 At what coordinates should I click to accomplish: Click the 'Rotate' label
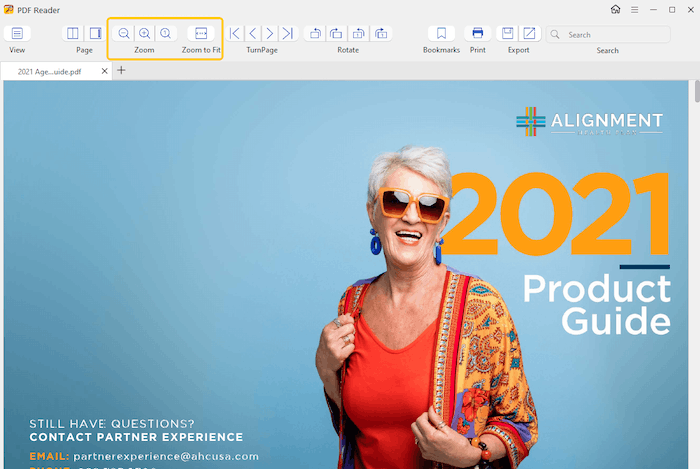[348, 50]
